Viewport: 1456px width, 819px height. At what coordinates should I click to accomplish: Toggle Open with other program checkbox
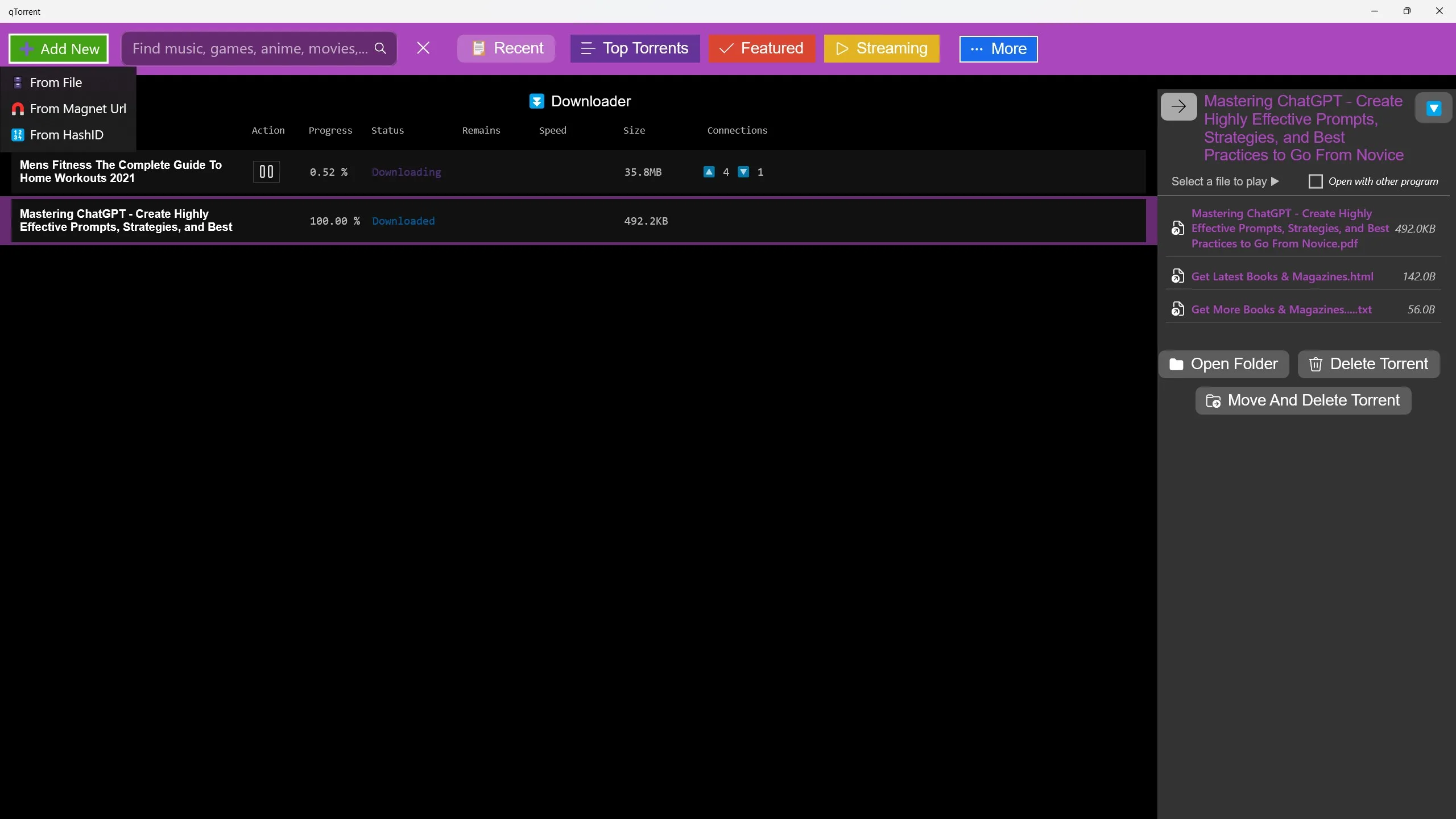pyautogui.click(x=1316, y=181)
